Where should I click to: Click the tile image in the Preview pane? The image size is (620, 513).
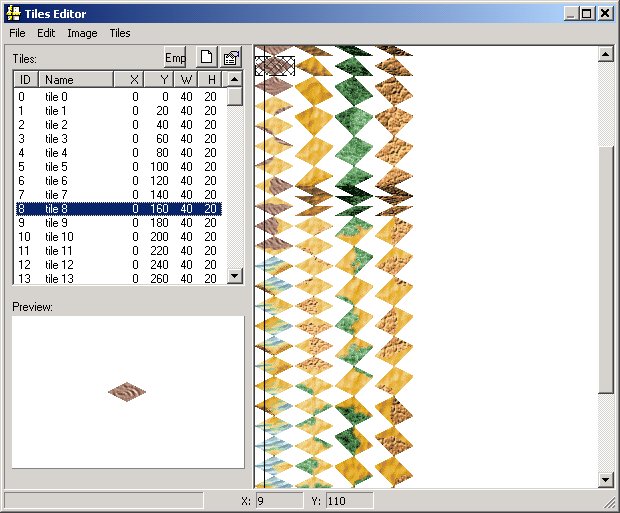click(127, 391)
